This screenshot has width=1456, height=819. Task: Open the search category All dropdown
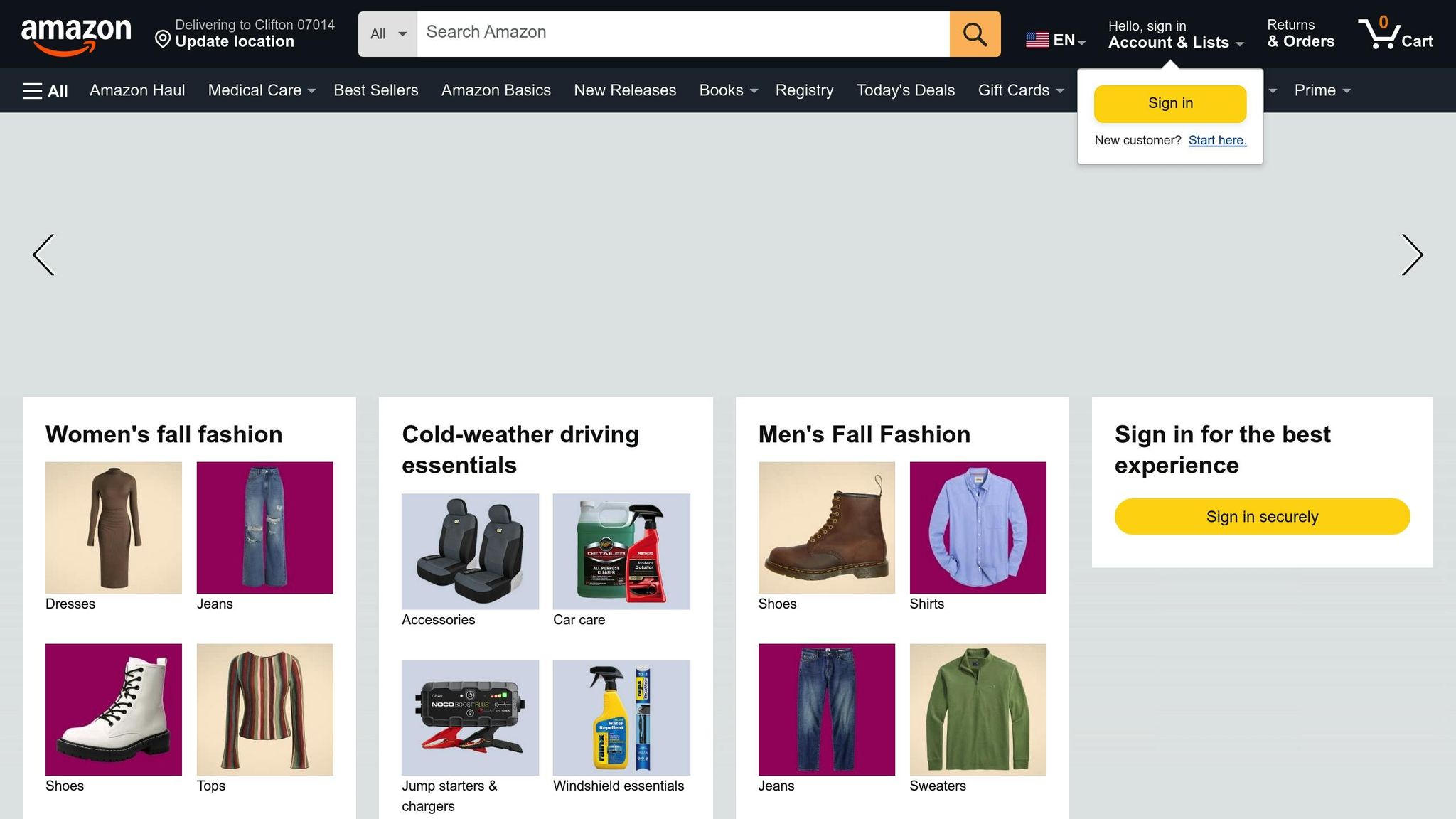click(387, 34)
